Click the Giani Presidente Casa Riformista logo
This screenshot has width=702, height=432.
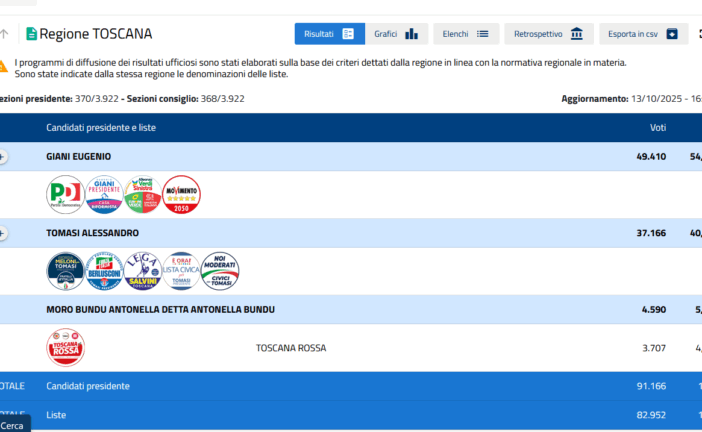(x=104, y=194)
